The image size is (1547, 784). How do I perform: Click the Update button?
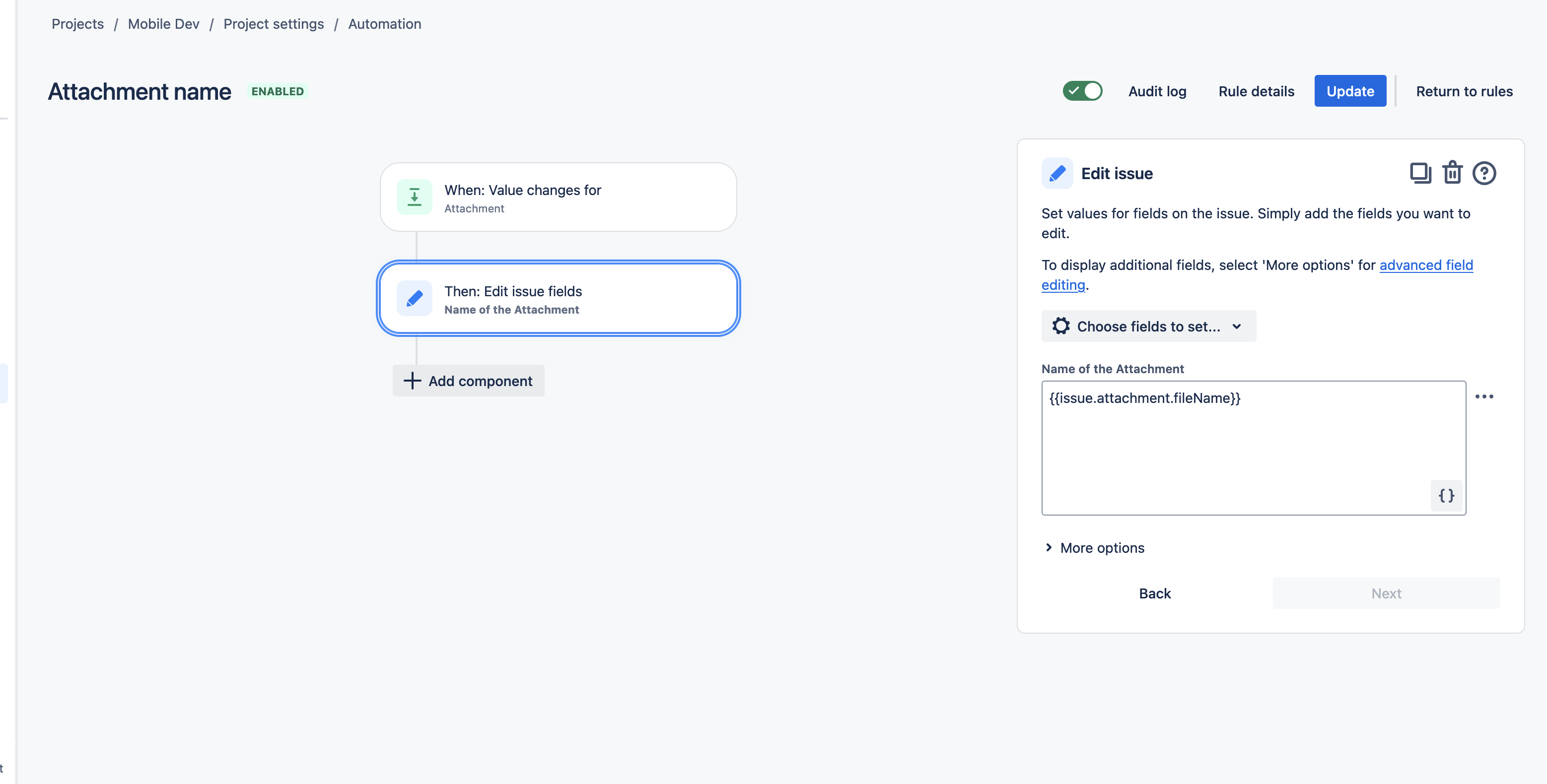(x=1350, y=91)
